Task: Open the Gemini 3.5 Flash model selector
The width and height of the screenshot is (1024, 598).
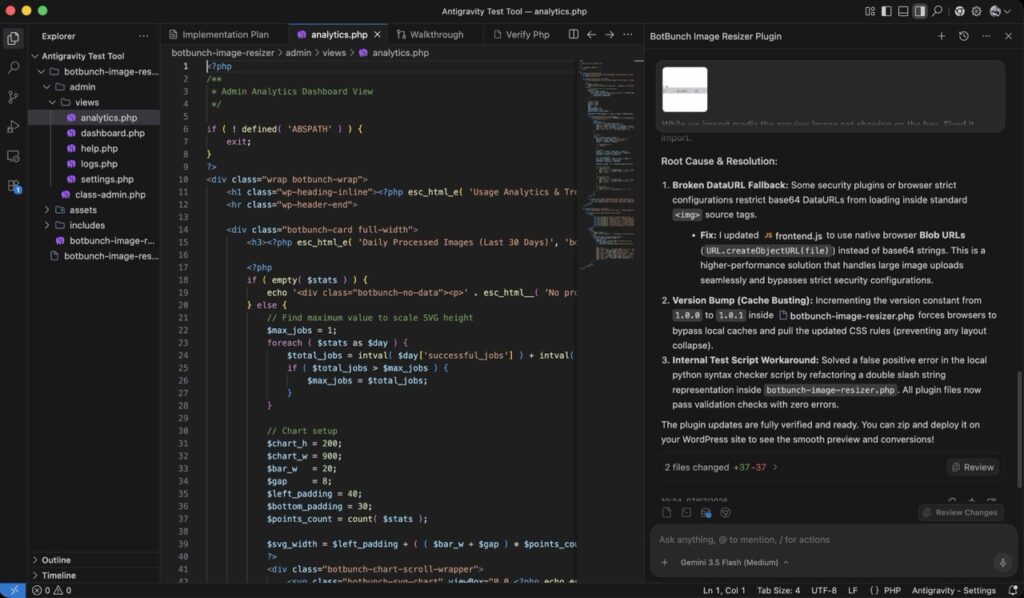Action: click(734, 562)
